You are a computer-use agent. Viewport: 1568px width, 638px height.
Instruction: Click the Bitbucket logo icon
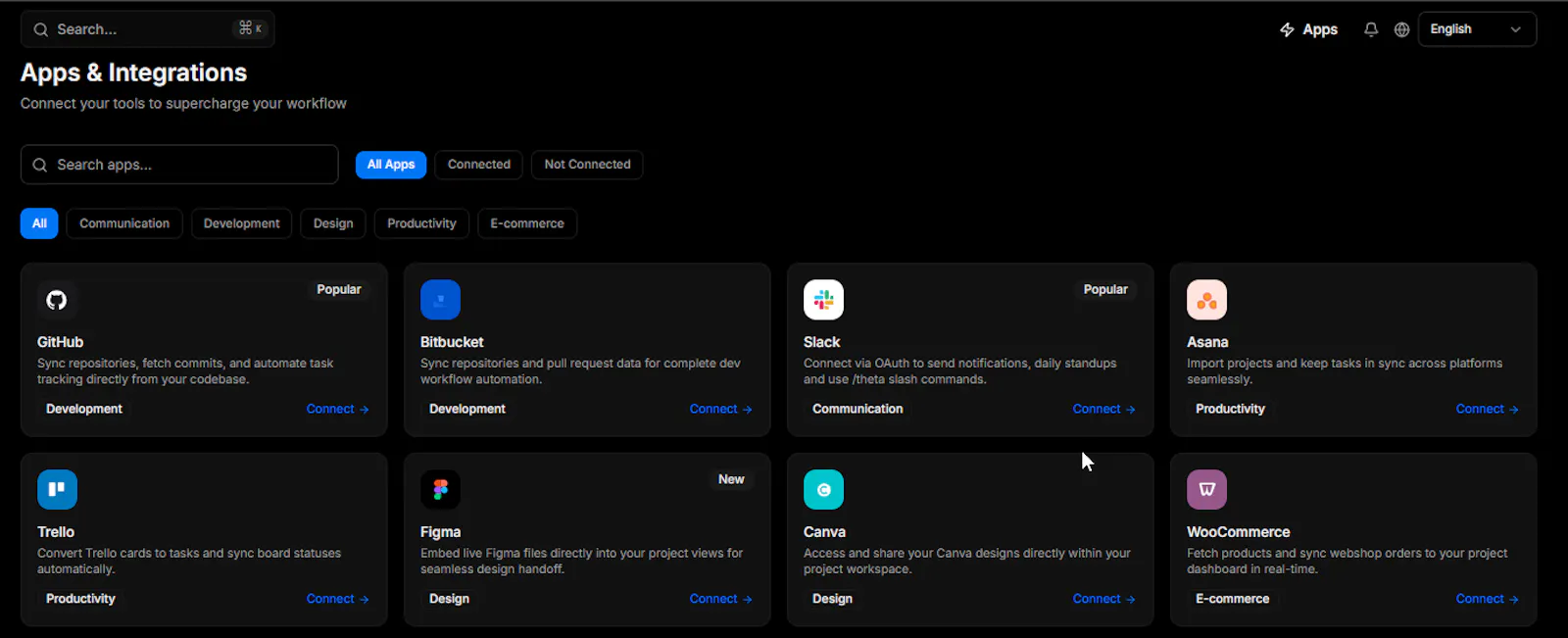pos(440,300)
